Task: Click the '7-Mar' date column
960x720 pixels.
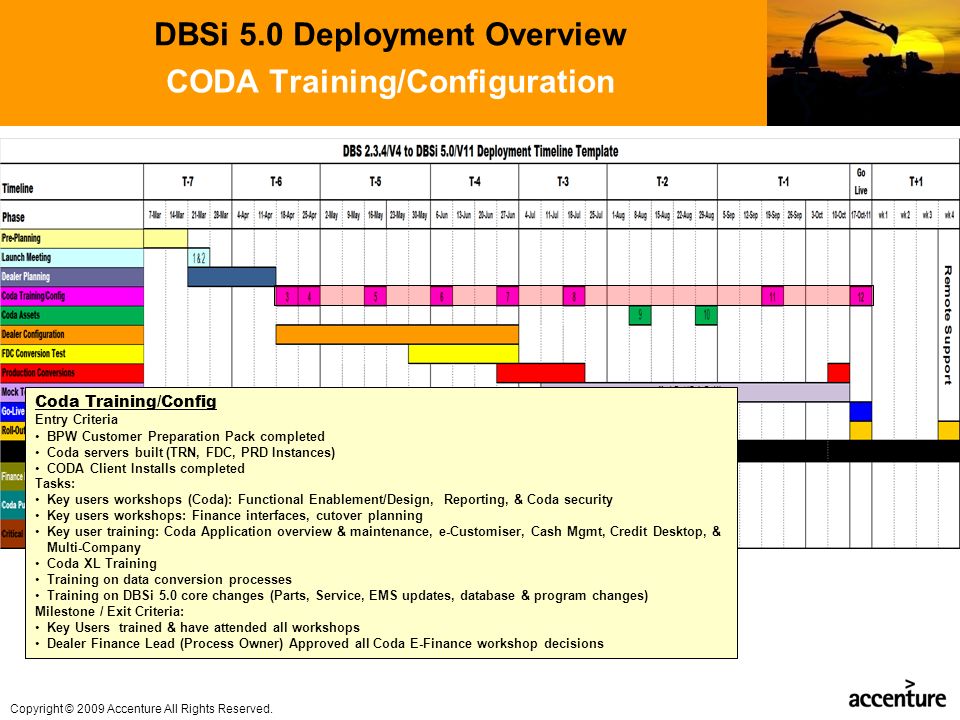Action: coord(155,215)
